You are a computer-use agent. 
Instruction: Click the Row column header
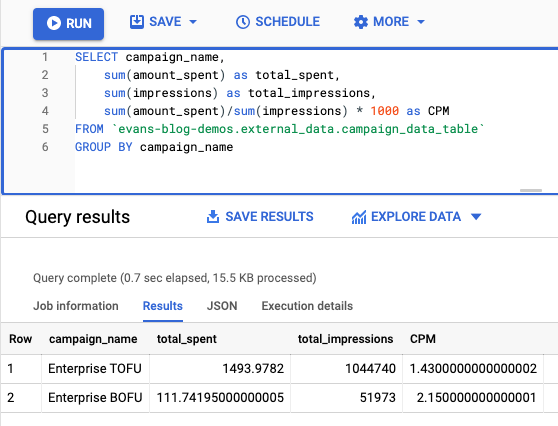(x=21, y=339)
